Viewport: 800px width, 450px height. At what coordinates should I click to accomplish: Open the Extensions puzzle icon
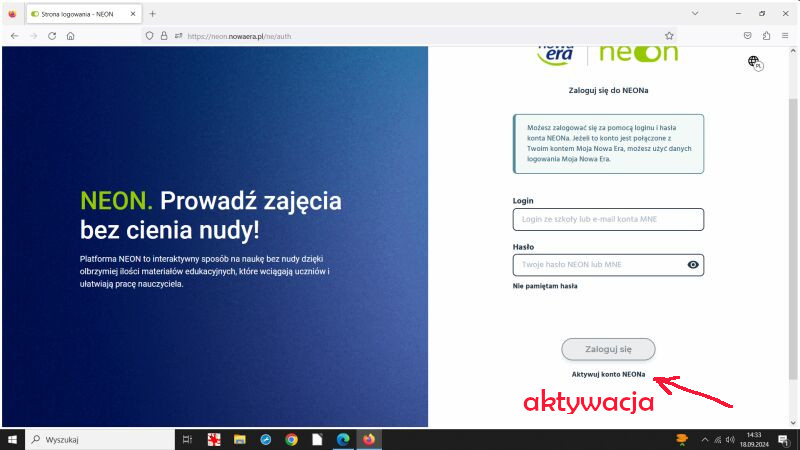click(766, 36)
